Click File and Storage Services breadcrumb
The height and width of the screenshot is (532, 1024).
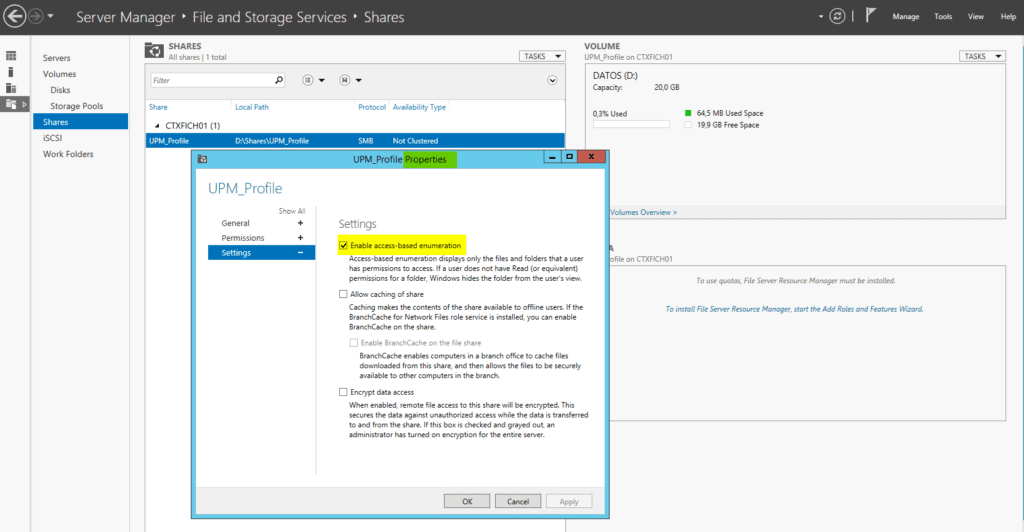[269, 18]
